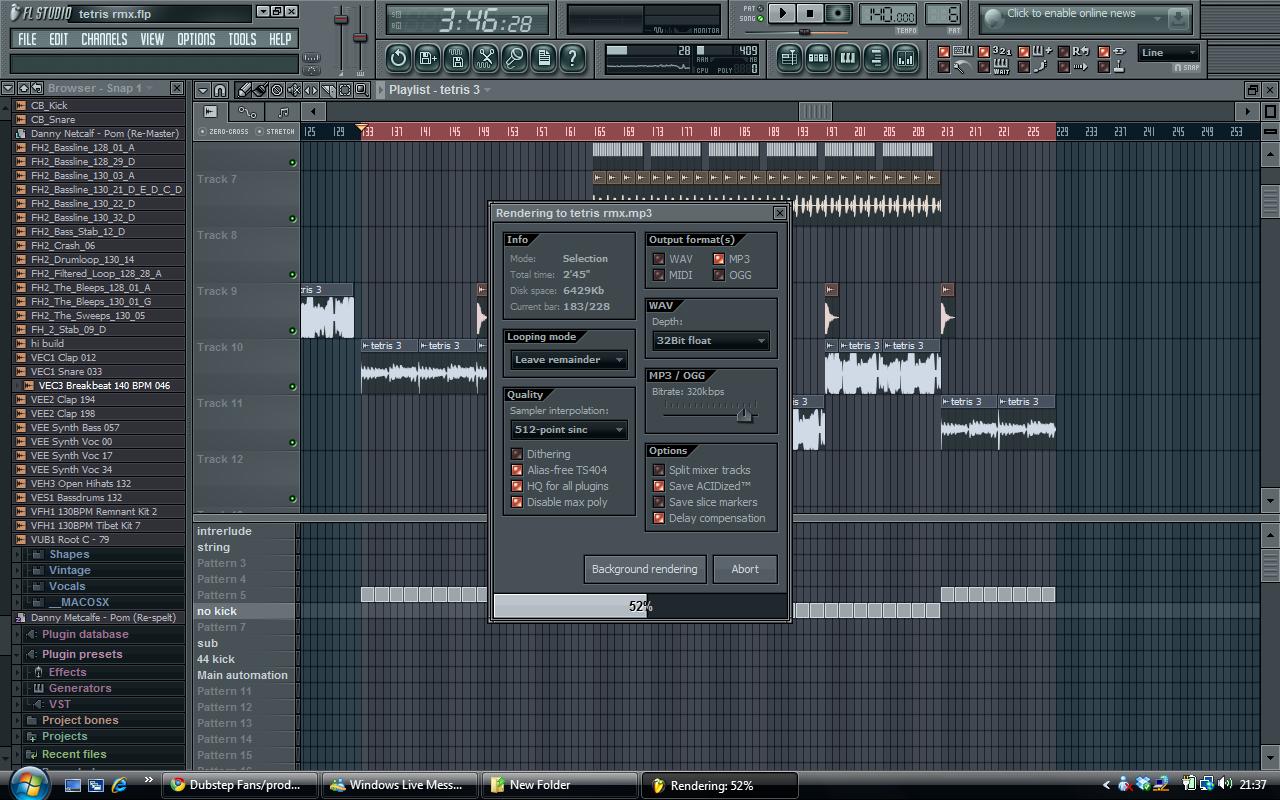The image size is (1280, 800).
Task: Show the playlist window via its toolbar icon
Action: click(x=789, y=58)
